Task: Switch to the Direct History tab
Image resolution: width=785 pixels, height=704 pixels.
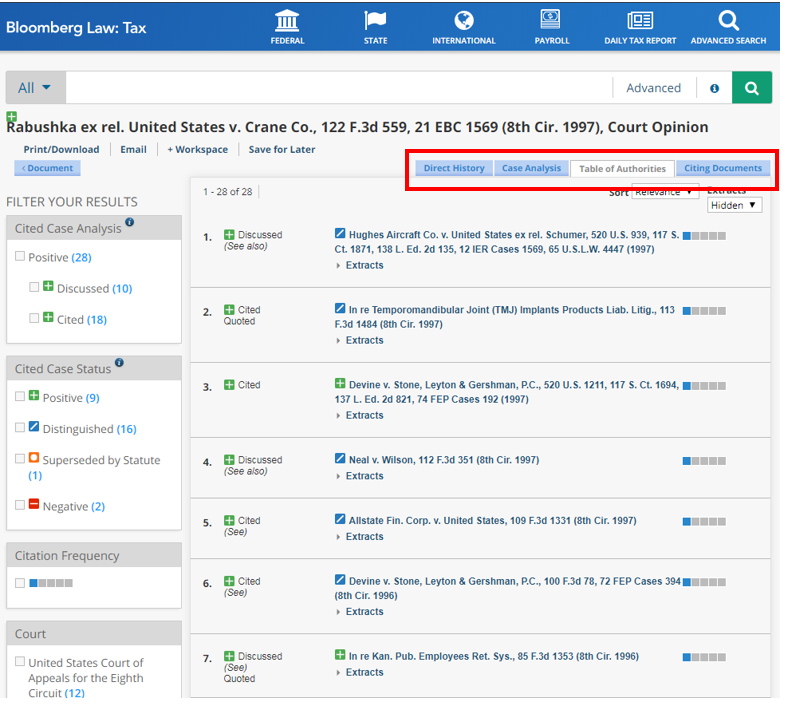Action: [x=453, y=168]
